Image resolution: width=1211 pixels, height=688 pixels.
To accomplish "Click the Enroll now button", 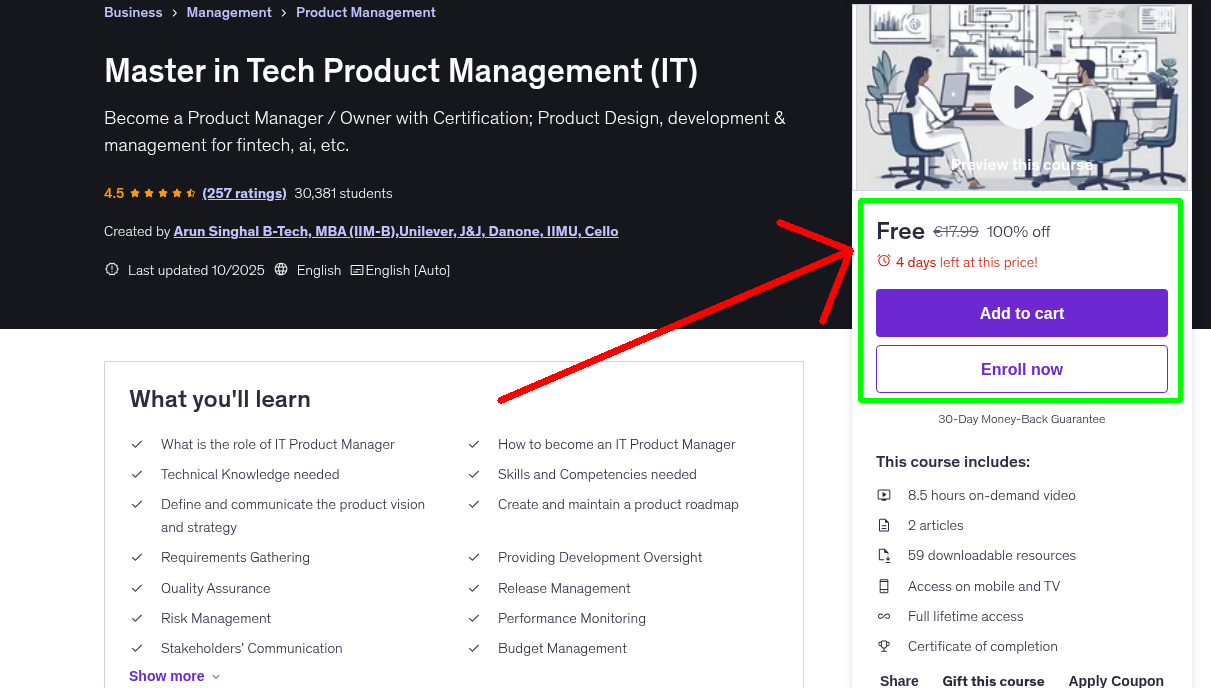I will 1021,368.
